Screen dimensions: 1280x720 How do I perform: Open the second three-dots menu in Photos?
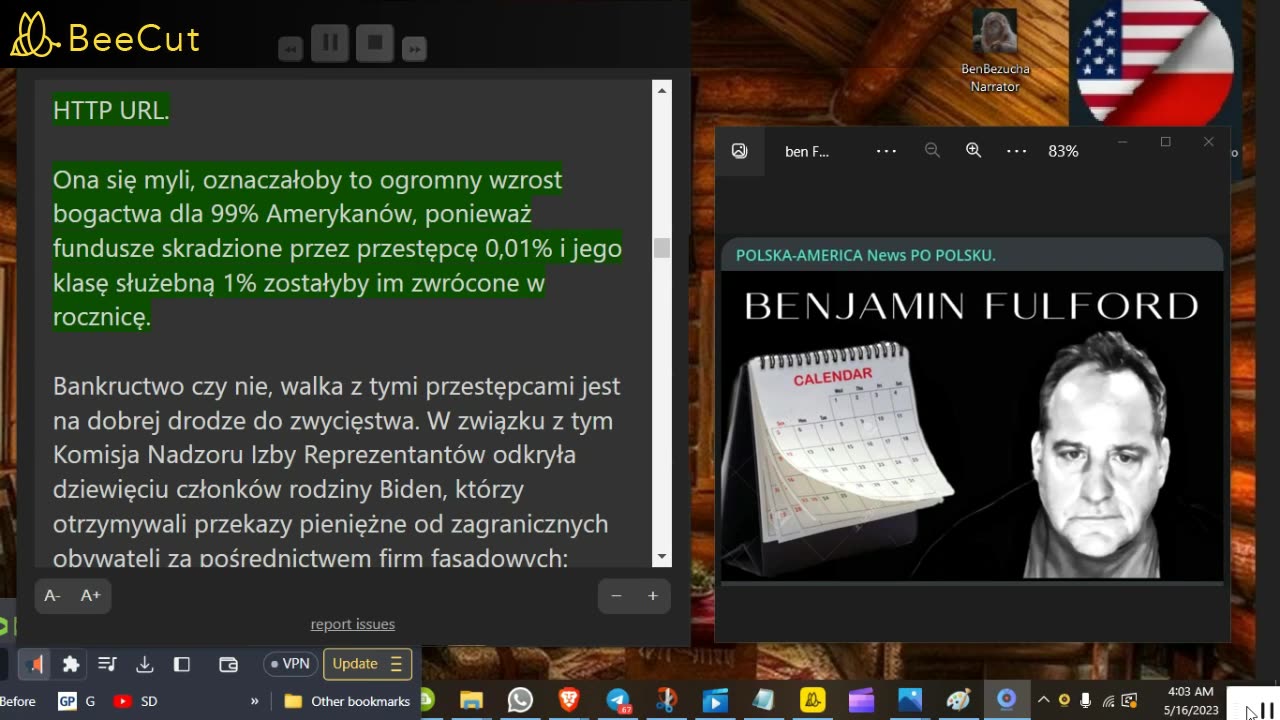[1016, 151]
